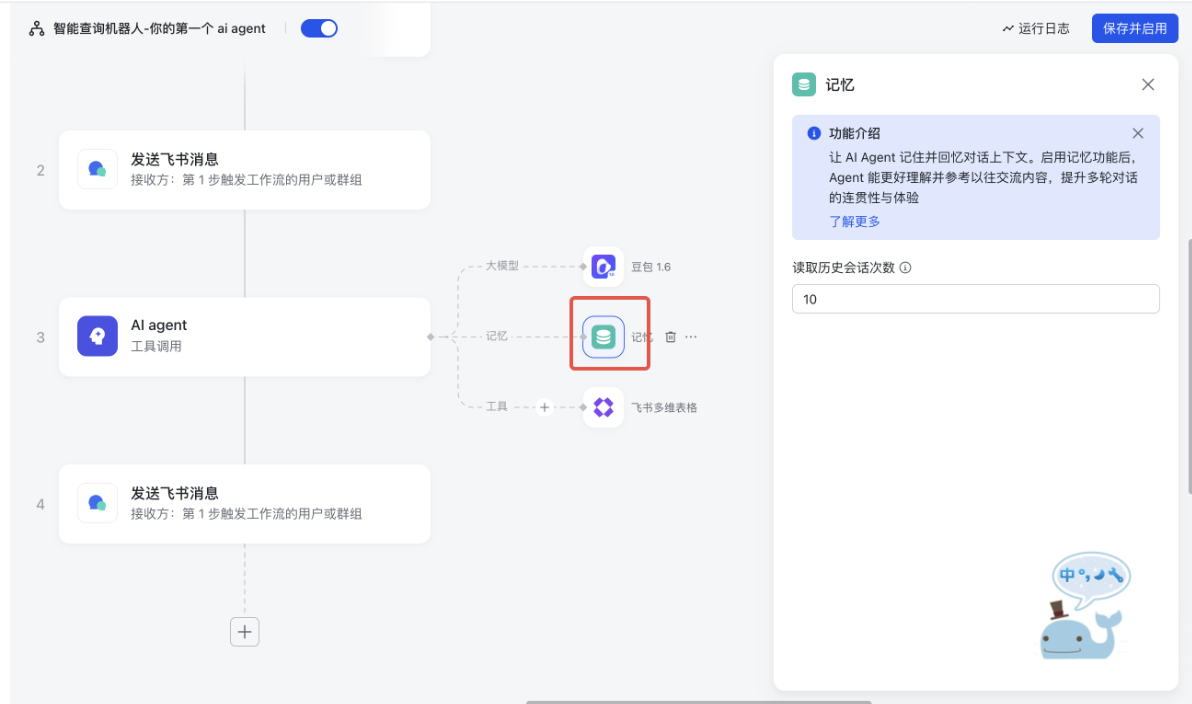
Task: Click the 飞书多维表格 tool icon
Action: tap(603, 407)
